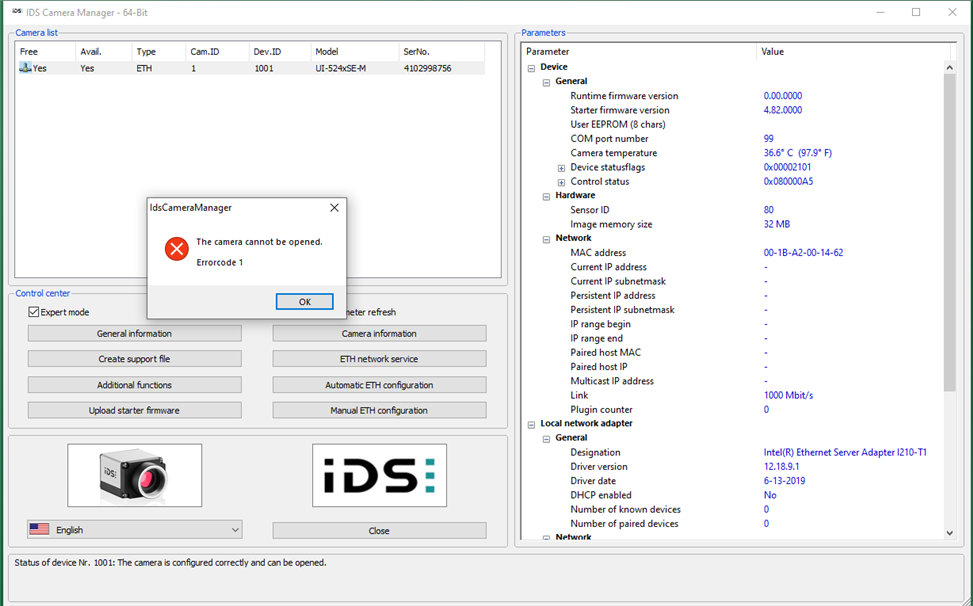973x606 pixels.
Task: Click the Type column header
Action: point(158,51)
